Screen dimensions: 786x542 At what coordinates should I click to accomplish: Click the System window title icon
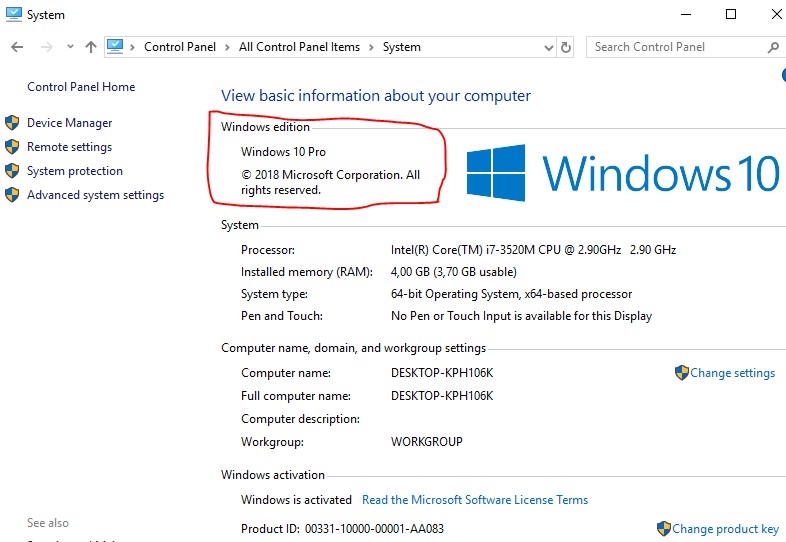pos(14,15)
